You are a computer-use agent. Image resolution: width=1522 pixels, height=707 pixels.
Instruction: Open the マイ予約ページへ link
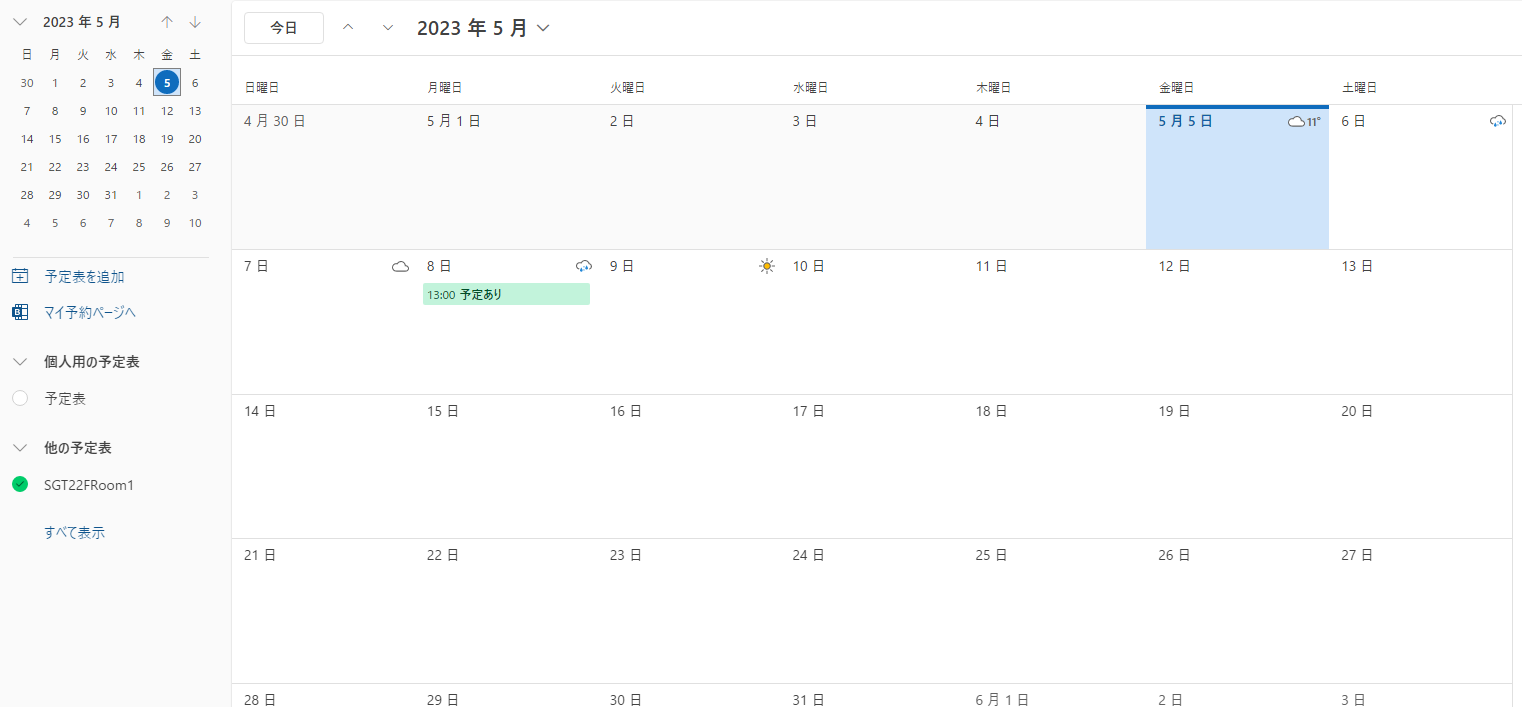[90, 312]
